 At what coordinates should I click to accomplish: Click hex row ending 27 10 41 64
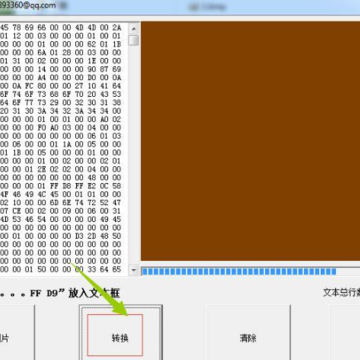point(60,86)
